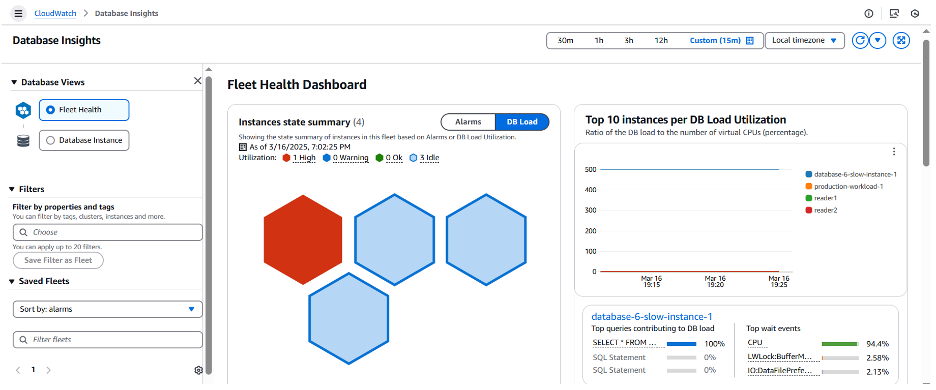Viewport: 936px width, 390px height.
Task: Click the refresh dashboard icon
Action: (860, 40)
